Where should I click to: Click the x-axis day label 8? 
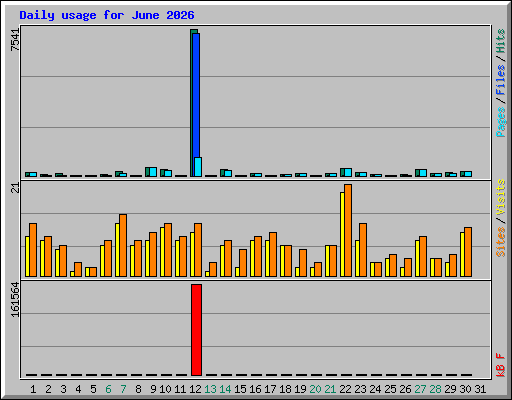click(138, 389)
